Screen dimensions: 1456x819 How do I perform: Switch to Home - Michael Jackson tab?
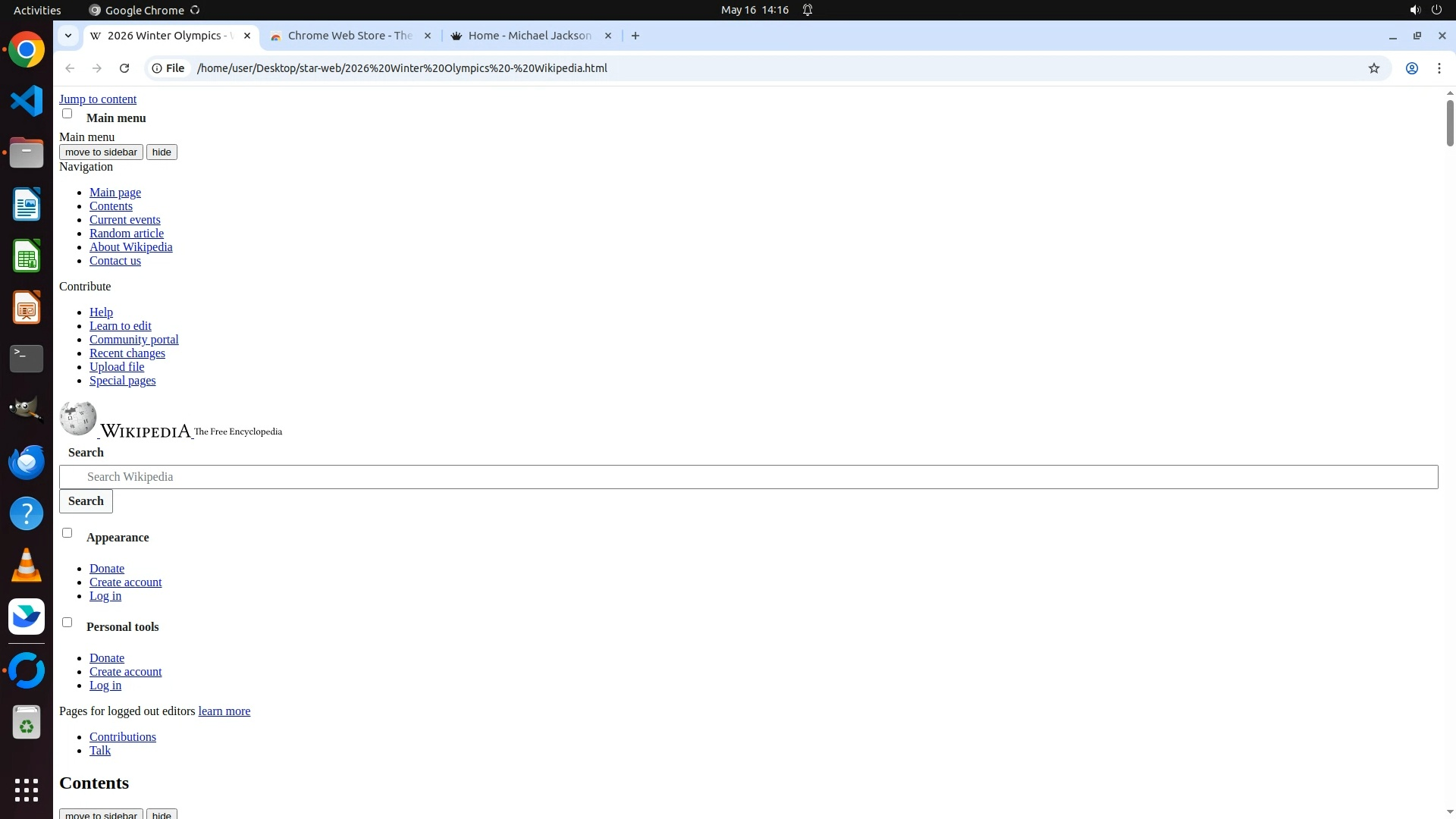[x=529, y=36]
